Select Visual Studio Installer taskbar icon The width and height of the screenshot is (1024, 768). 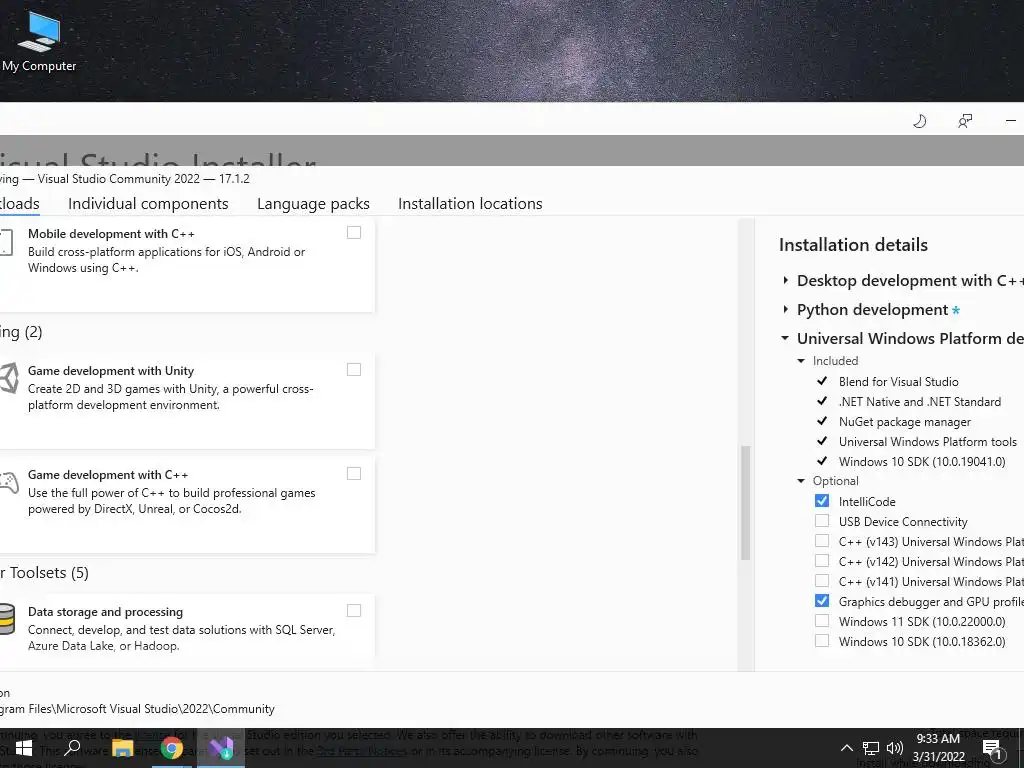pyautogui.click(x=221, y=748)
